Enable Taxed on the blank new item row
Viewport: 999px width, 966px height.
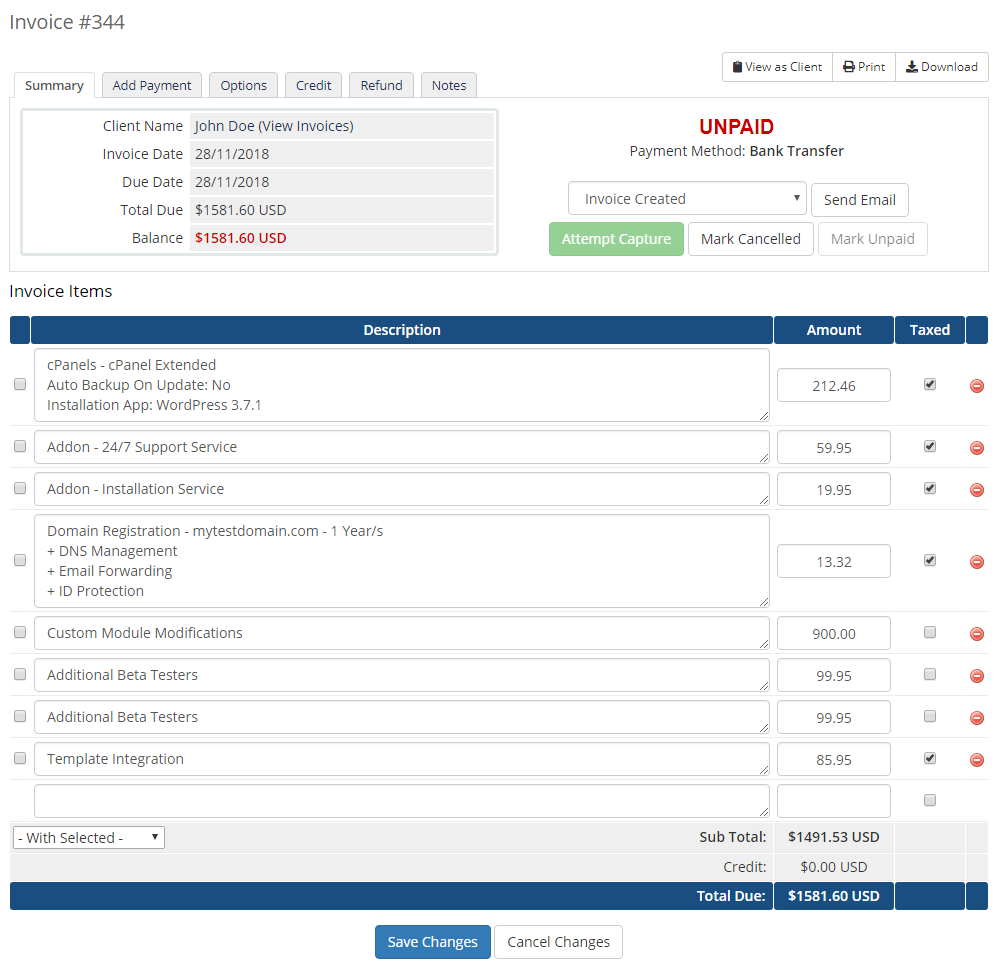[x=930, y=800]
